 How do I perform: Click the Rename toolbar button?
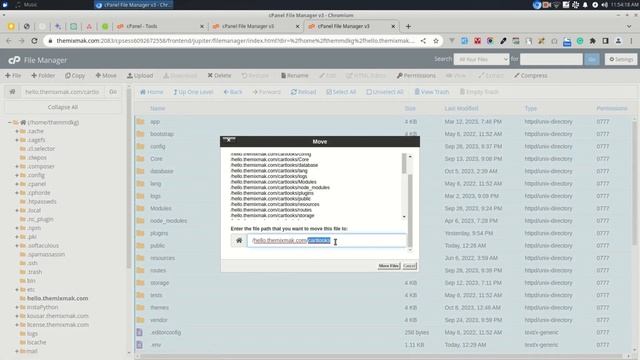click(x=294, y=76)
